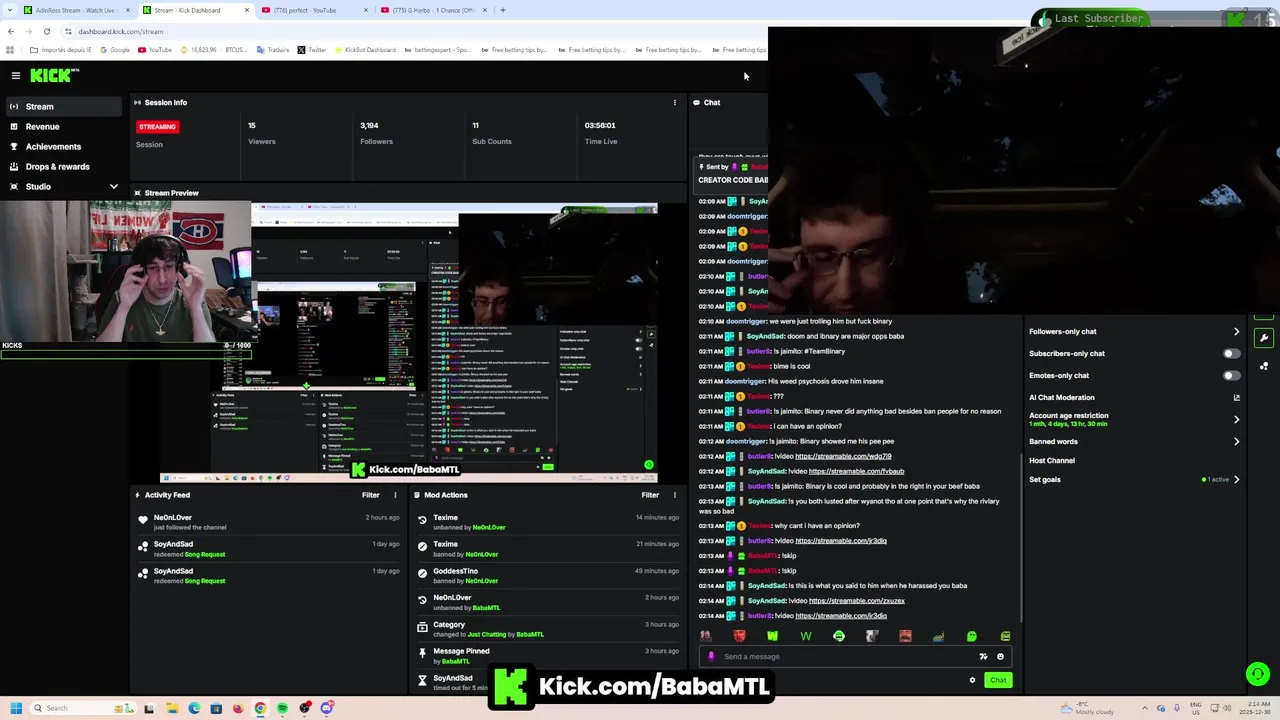Click the Windows Start button
This screenshot has height=720, width=1280.
(16, 708)
